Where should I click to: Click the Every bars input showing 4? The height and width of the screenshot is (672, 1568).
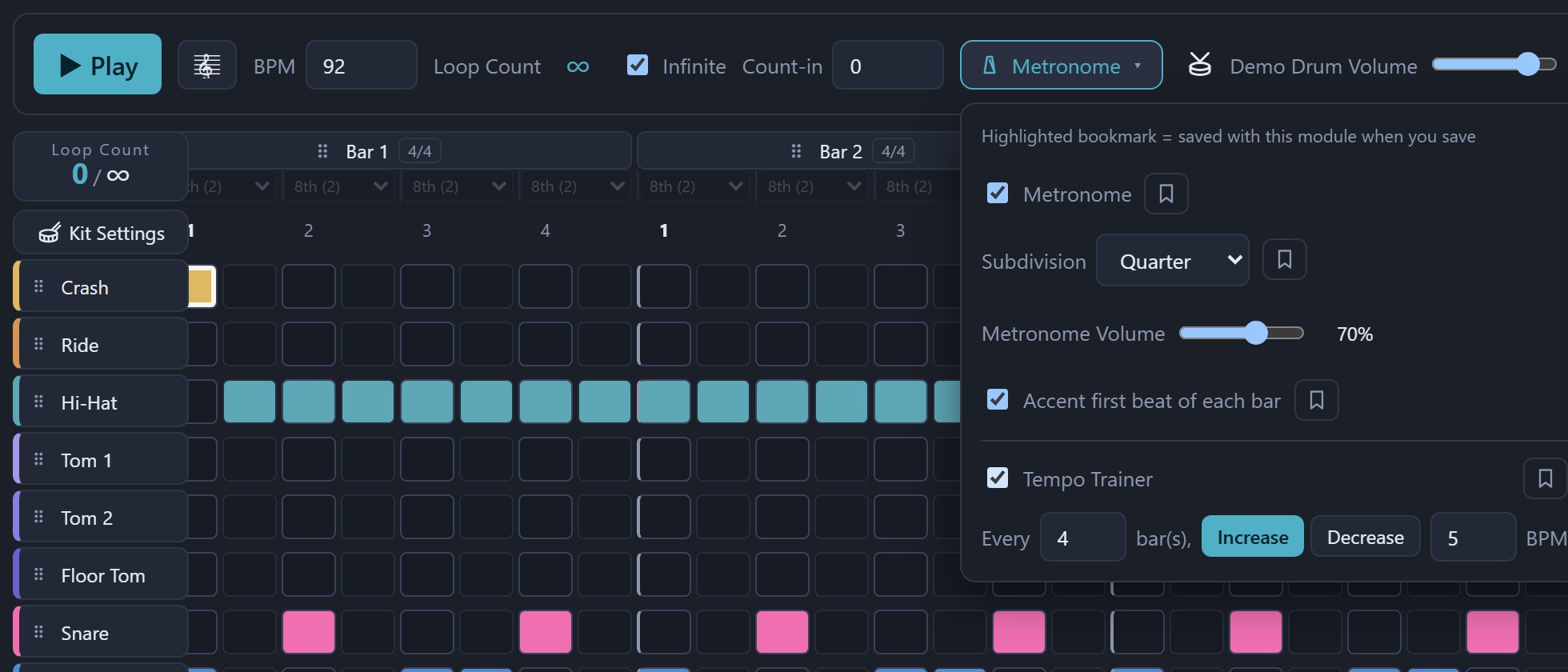1082,538
